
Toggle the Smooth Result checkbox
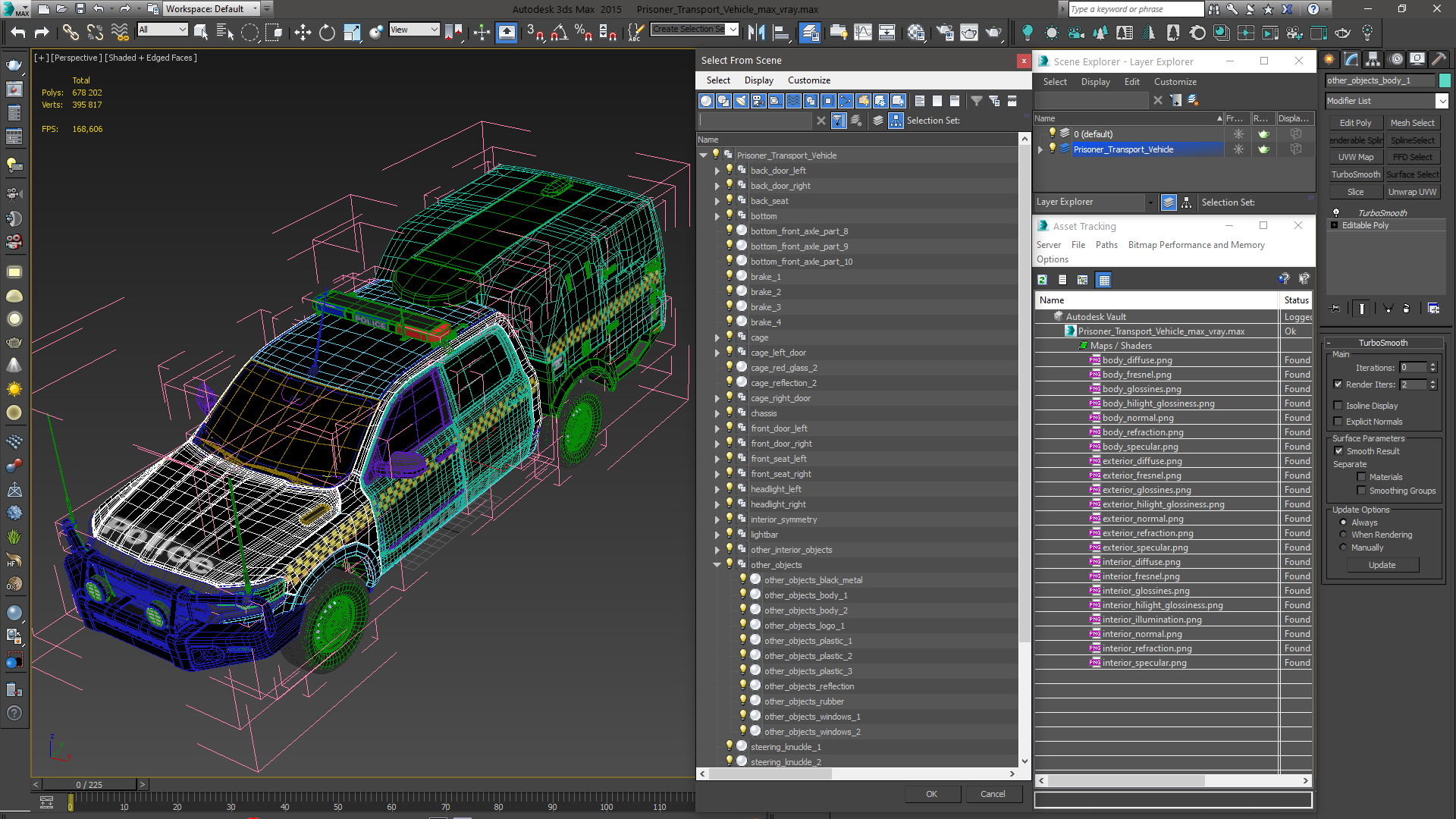pos(1339,450)
